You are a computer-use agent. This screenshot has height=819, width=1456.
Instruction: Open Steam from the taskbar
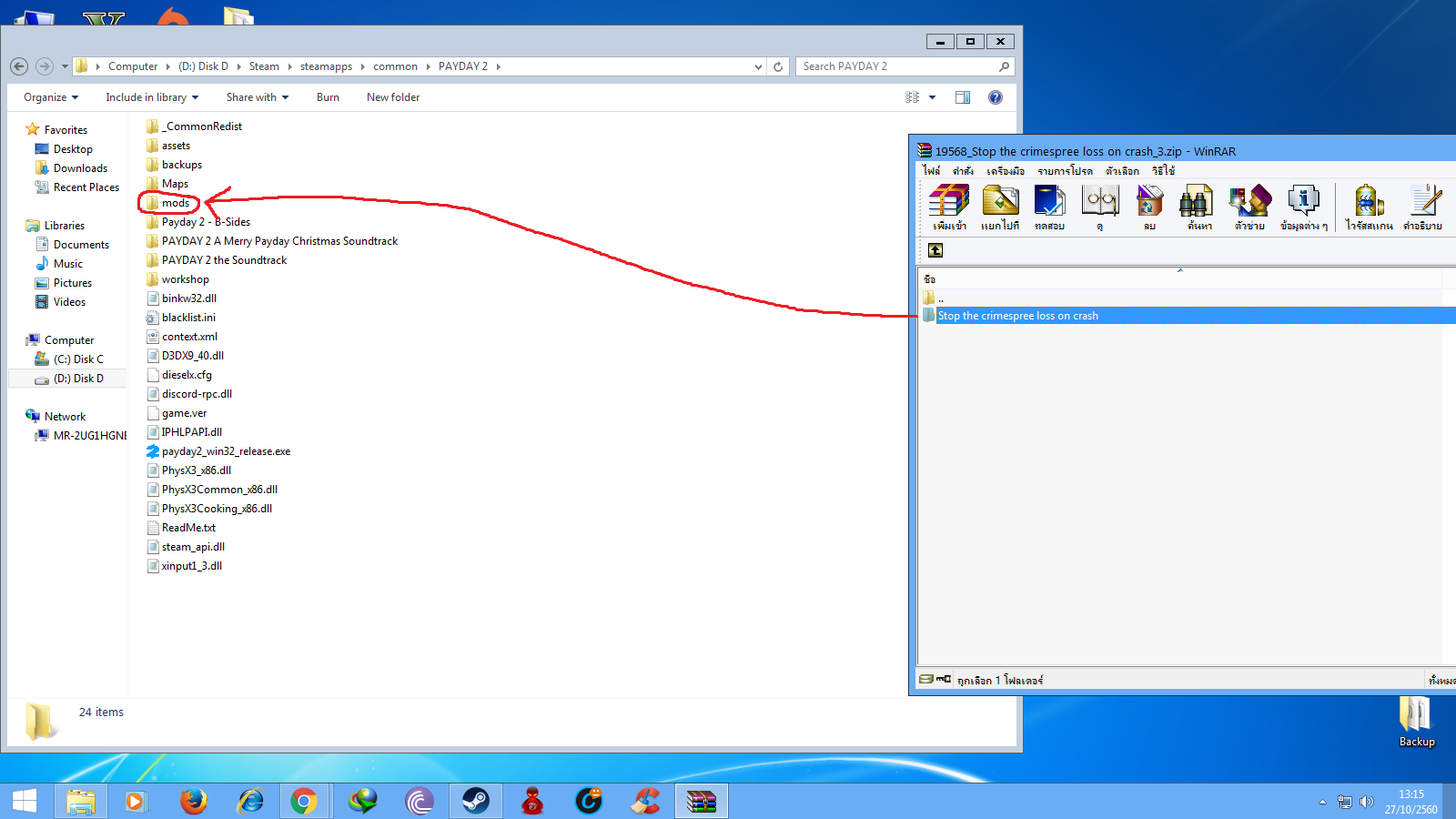point(476,801)
